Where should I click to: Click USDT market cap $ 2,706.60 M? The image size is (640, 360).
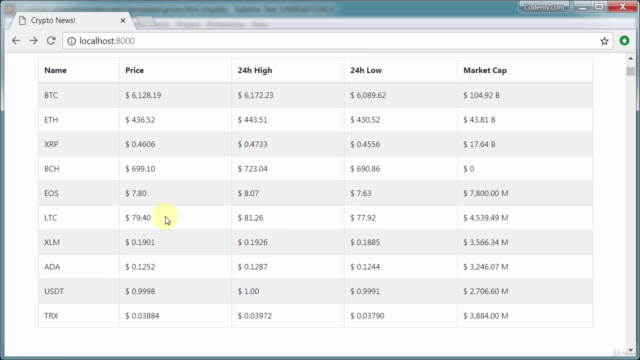click(x=486, y=291)
